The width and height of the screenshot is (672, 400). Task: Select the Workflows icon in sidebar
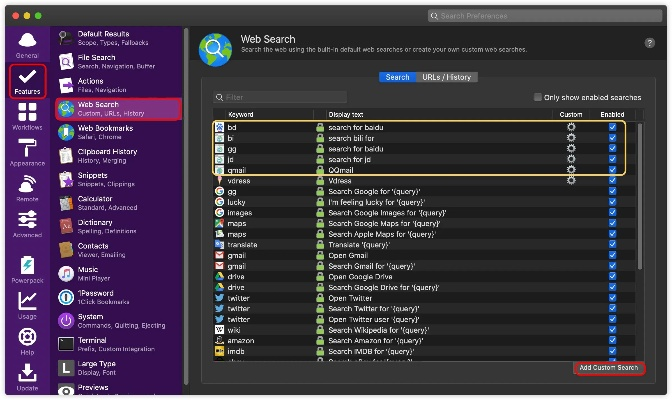(27, 118)
